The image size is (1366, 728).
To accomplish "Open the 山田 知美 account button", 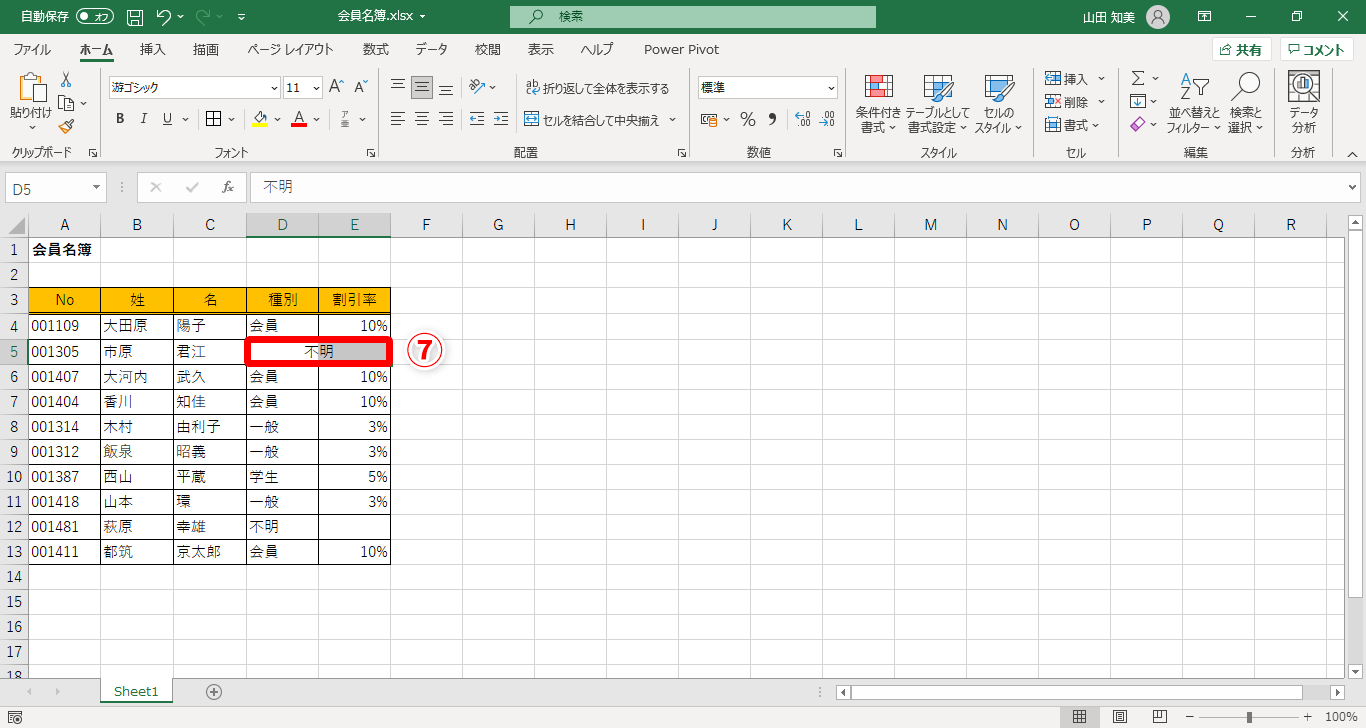I will click(1126, 17).
